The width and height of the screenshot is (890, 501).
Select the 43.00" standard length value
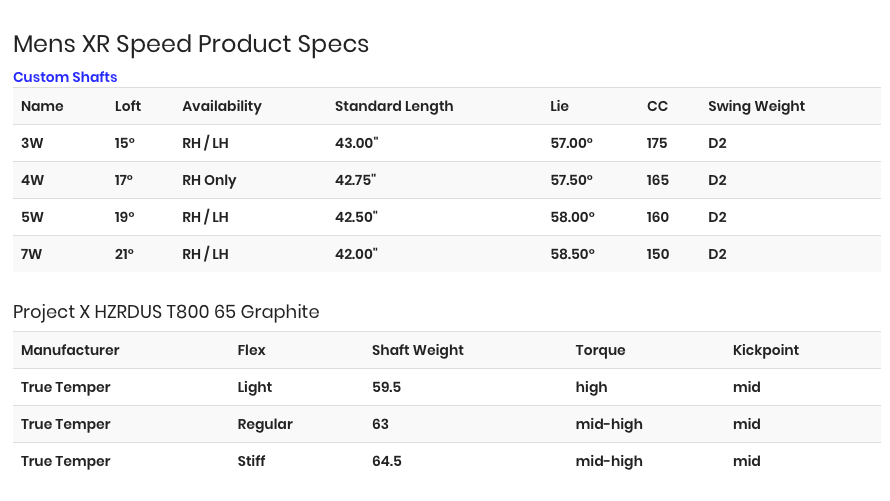[356, 143]
